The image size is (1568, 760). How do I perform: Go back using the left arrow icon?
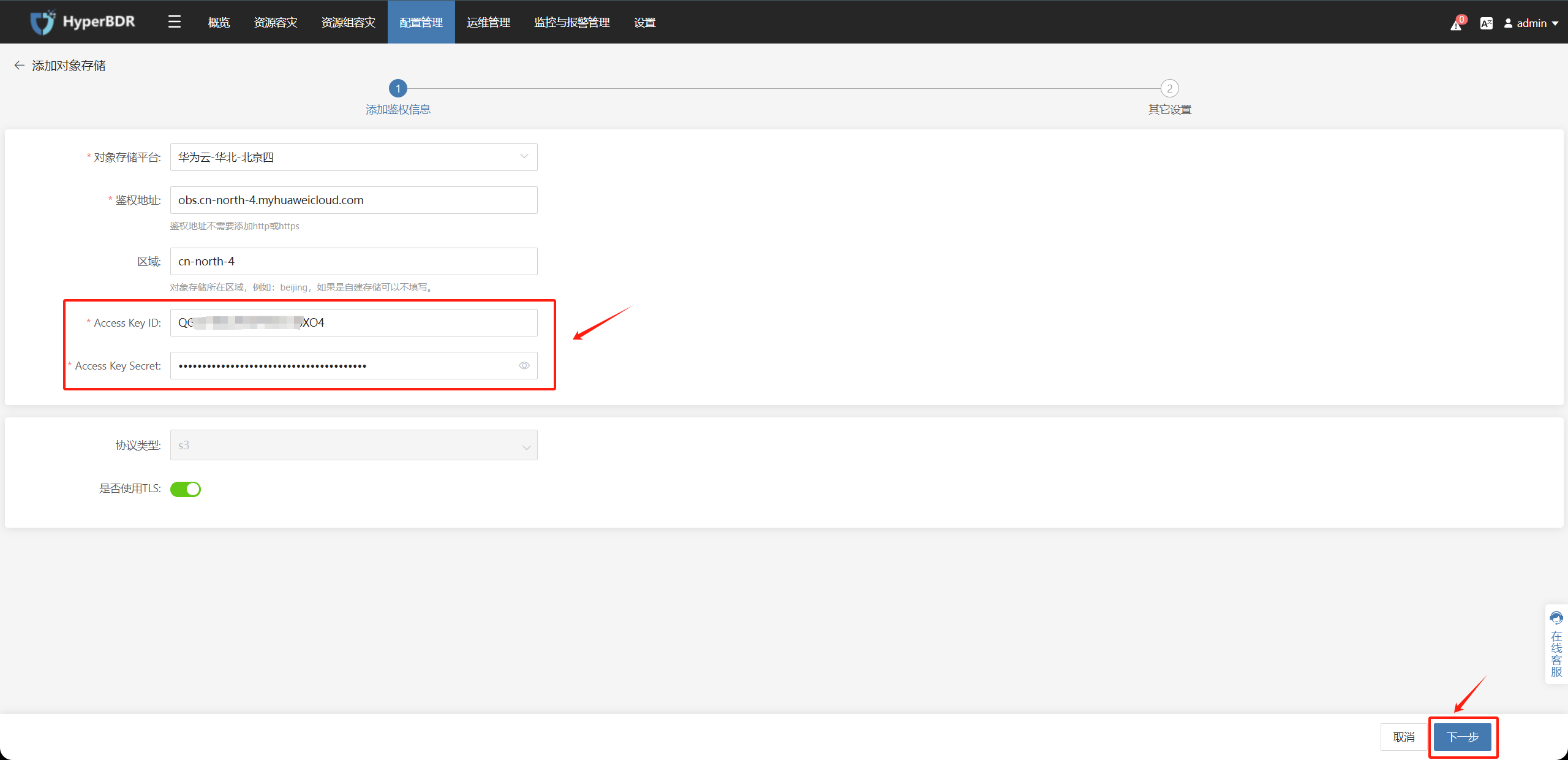pos(19,65)
